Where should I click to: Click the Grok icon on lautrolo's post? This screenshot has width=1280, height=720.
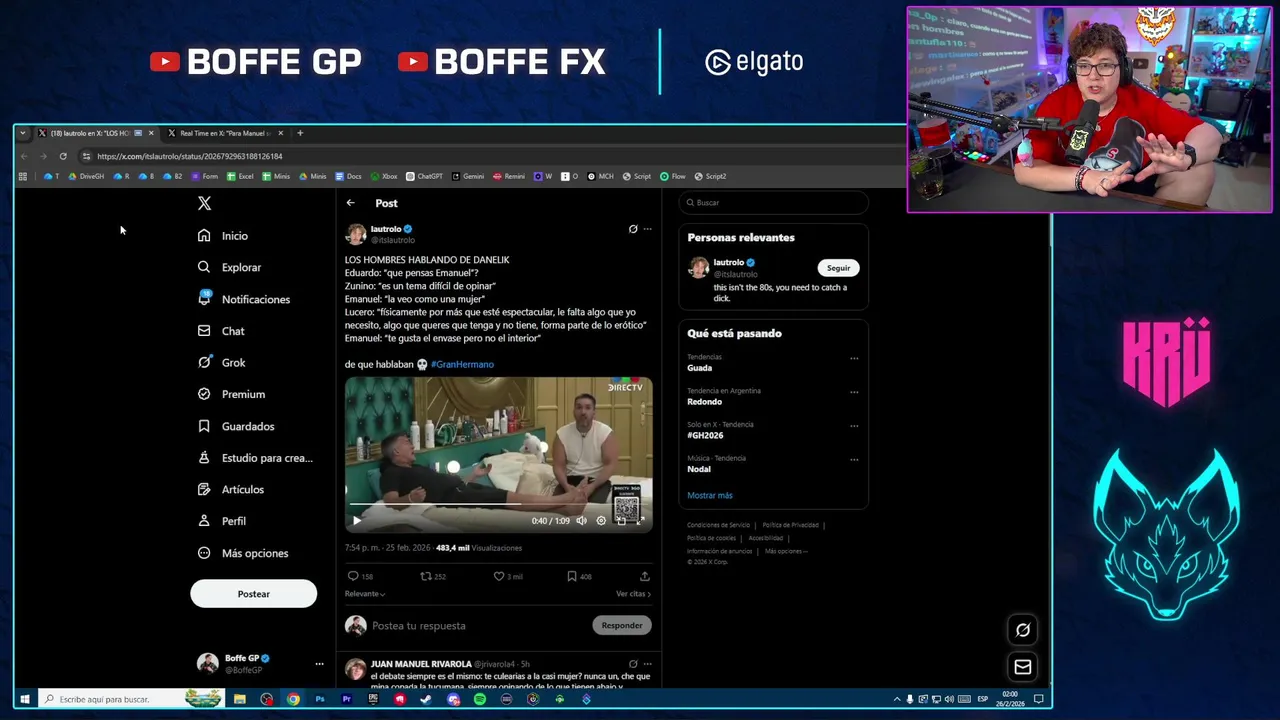click(633, 229)
